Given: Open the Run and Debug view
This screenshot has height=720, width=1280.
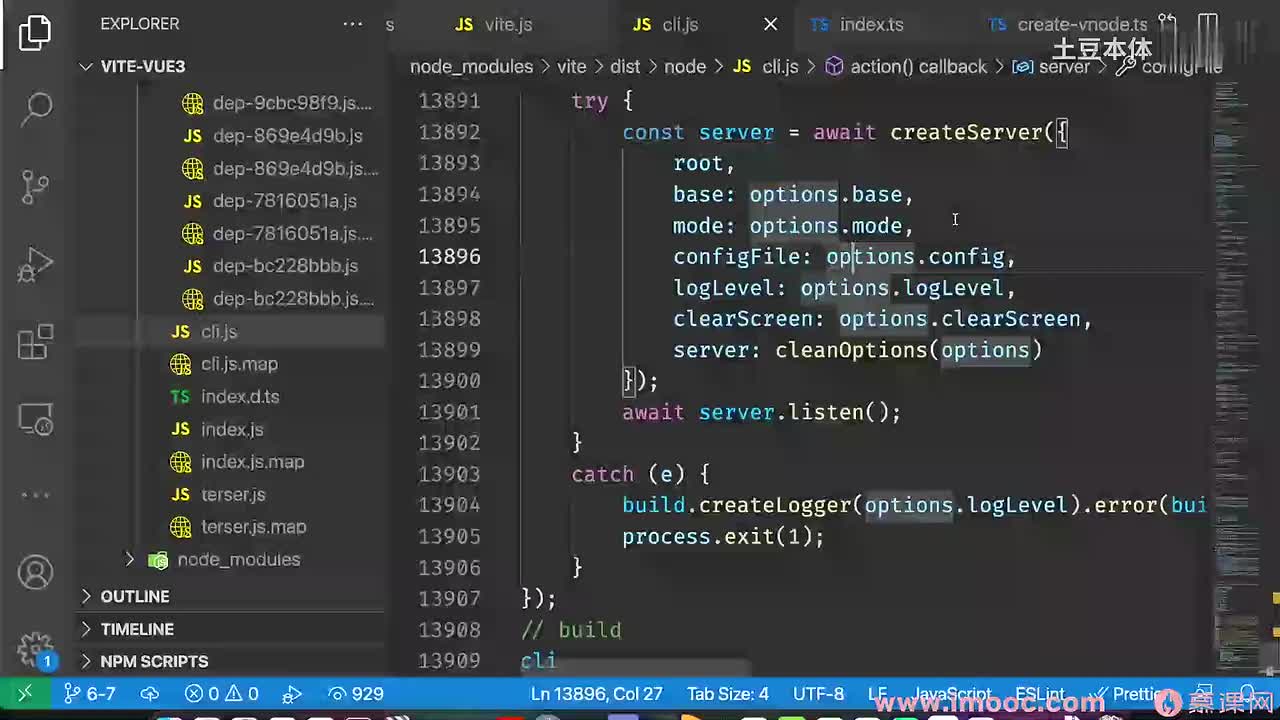Looking at the screenshot, I should 36,264.
